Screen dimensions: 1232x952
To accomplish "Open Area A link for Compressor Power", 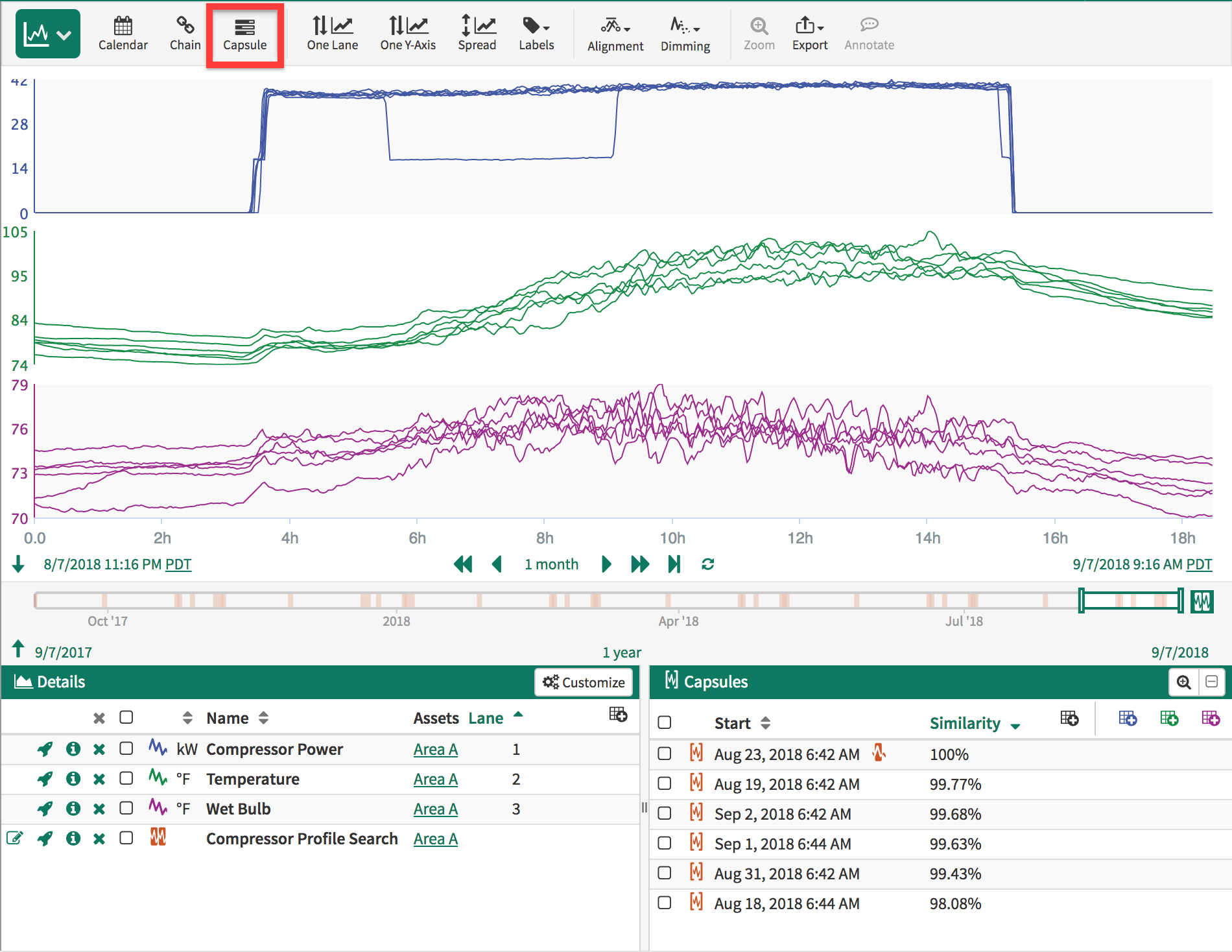I will pyautogui.click(x=435, y=749).
